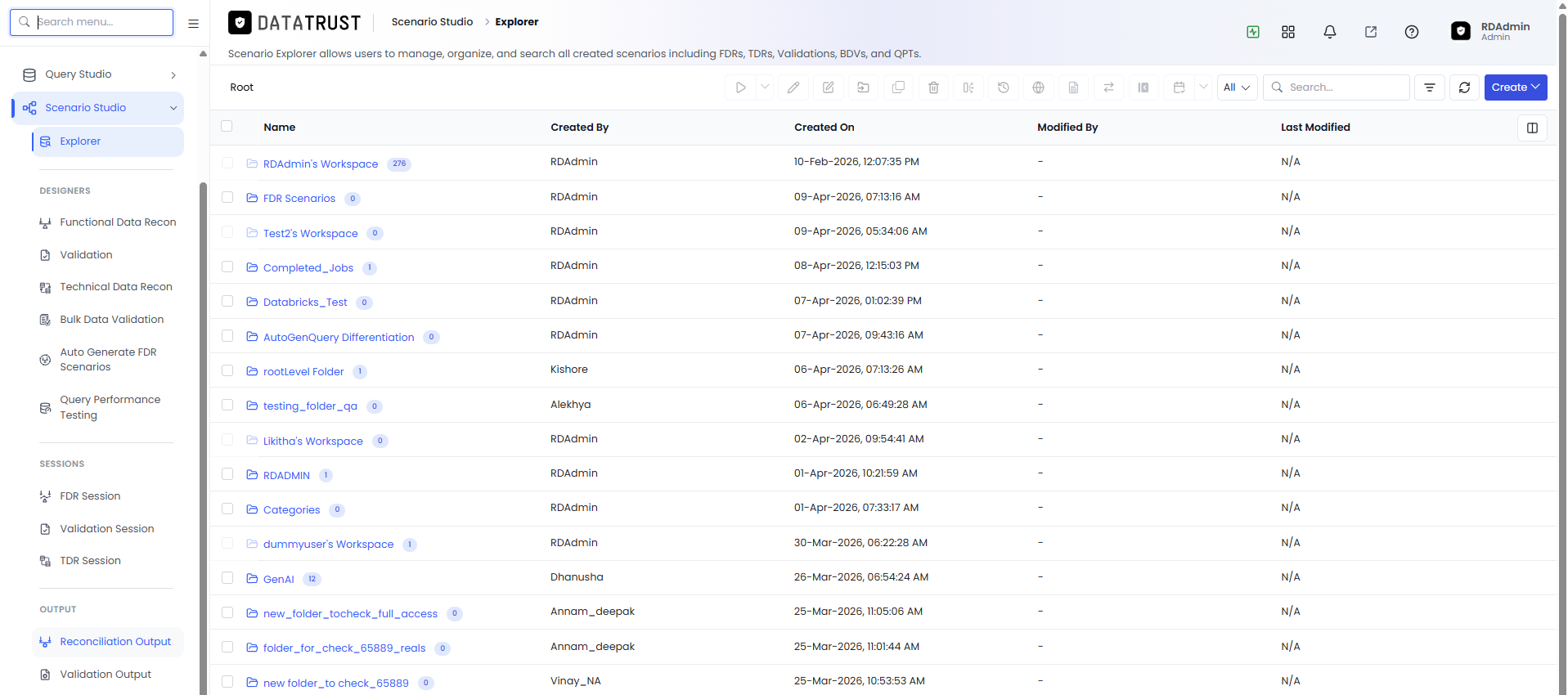Open the dropdown arrow beside the calendar icon
1568x695 pixels.
(x=1203, y=87)
